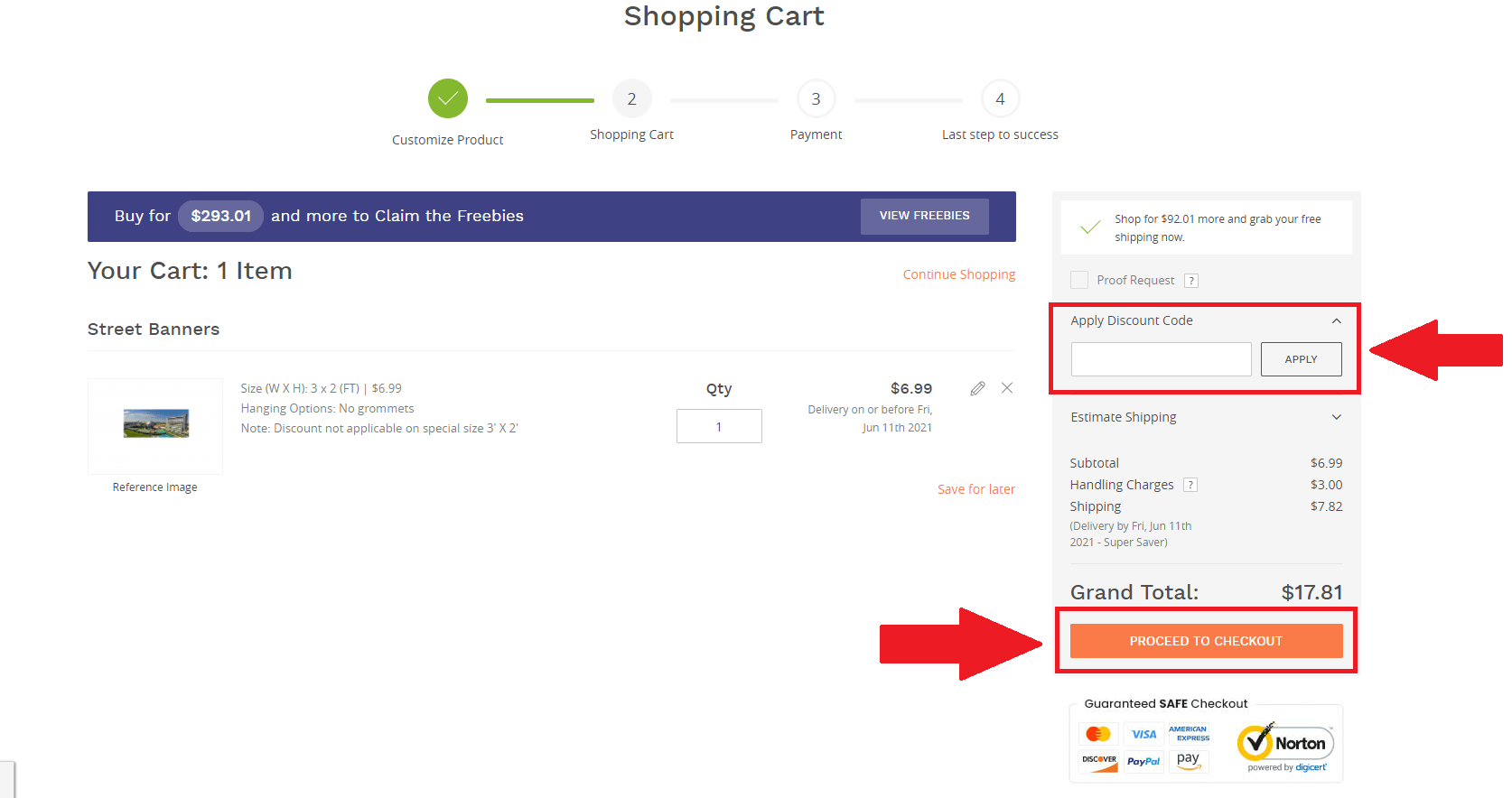Click Save for later link
This screenshot has height=798, width=1512.
tap(975, 489)
